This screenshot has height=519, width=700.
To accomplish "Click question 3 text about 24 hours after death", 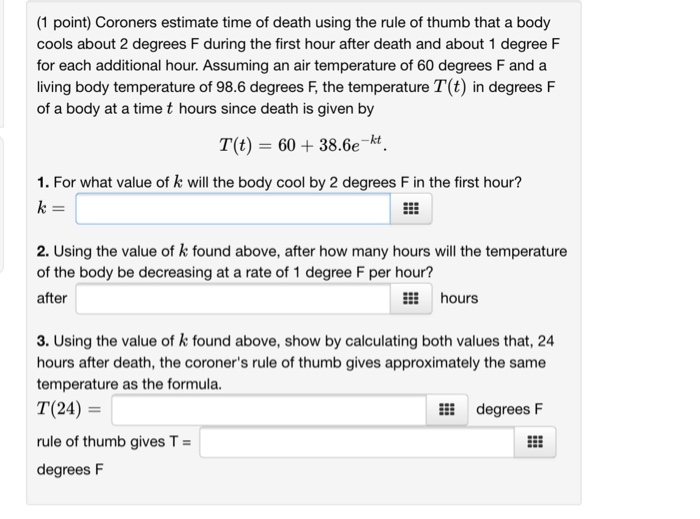I will [295, 361].
